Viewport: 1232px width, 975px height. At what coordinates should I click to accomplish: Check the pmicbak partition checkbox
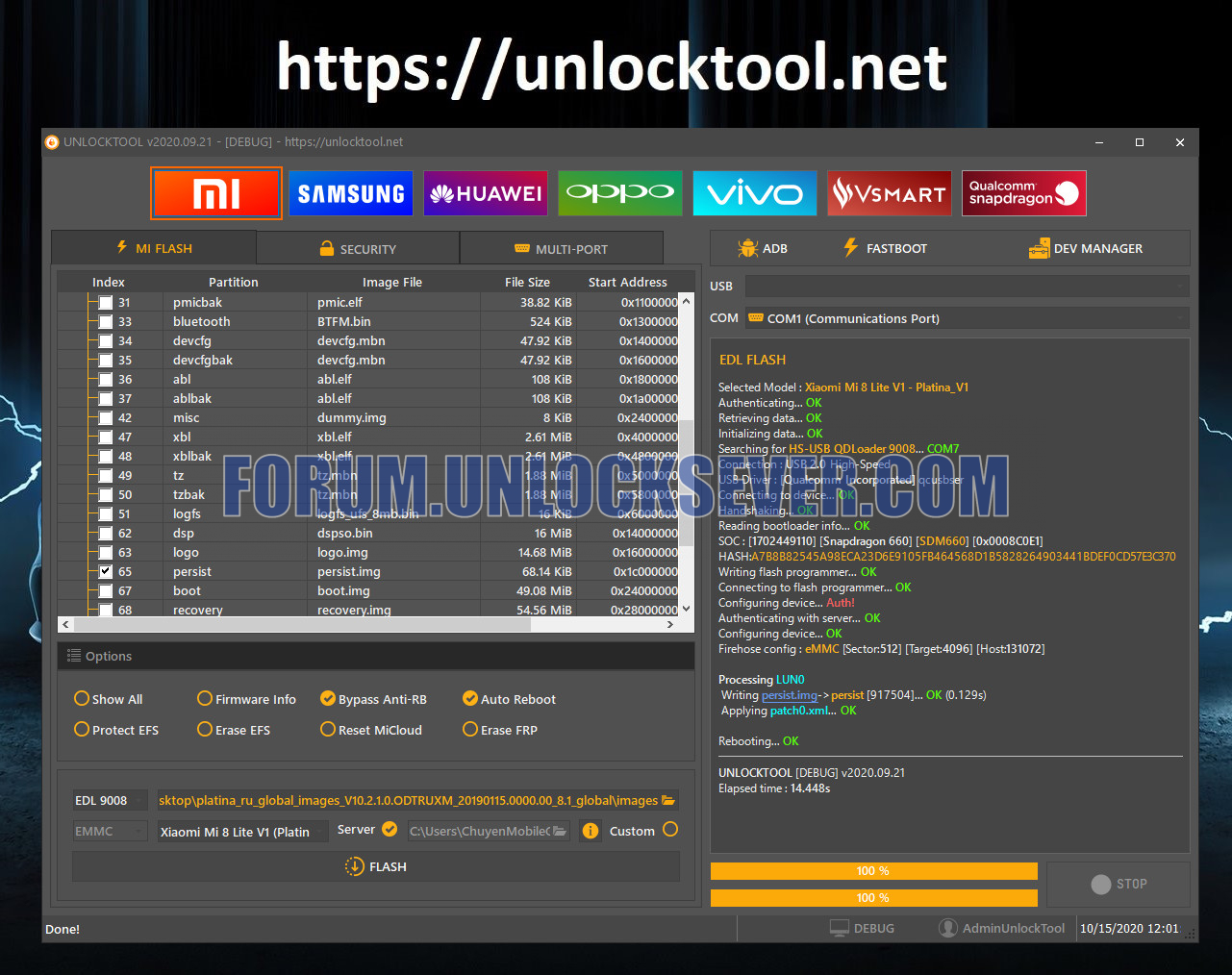(106, 302)
